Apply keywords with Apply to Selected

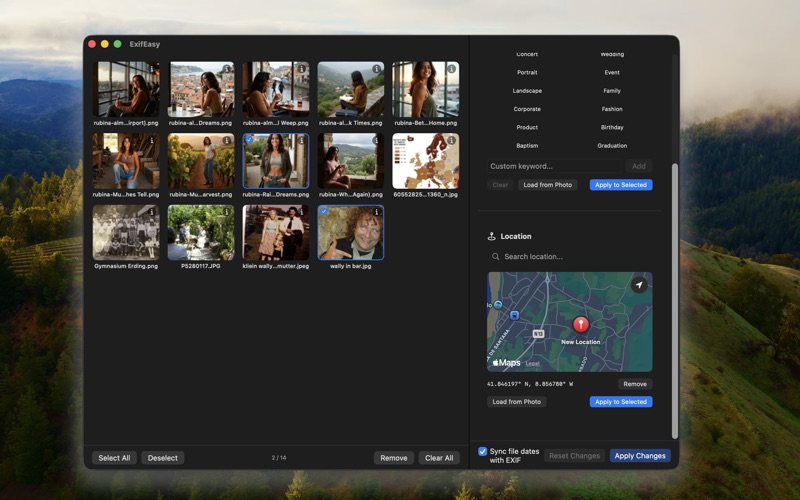621,185
